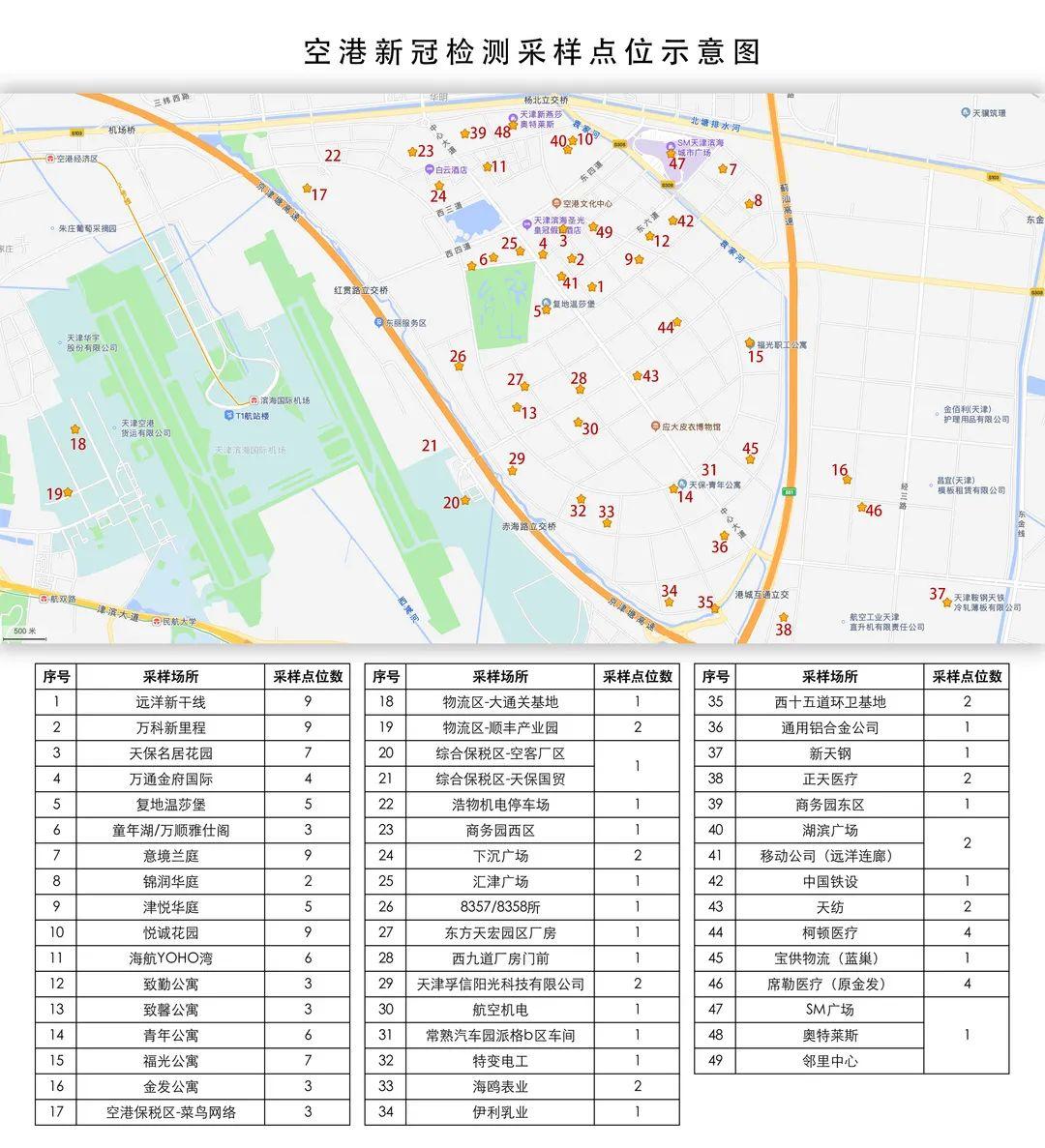Click the 采样点位数 column header
1045x1148 pixels.
click(x=309, y=677)
